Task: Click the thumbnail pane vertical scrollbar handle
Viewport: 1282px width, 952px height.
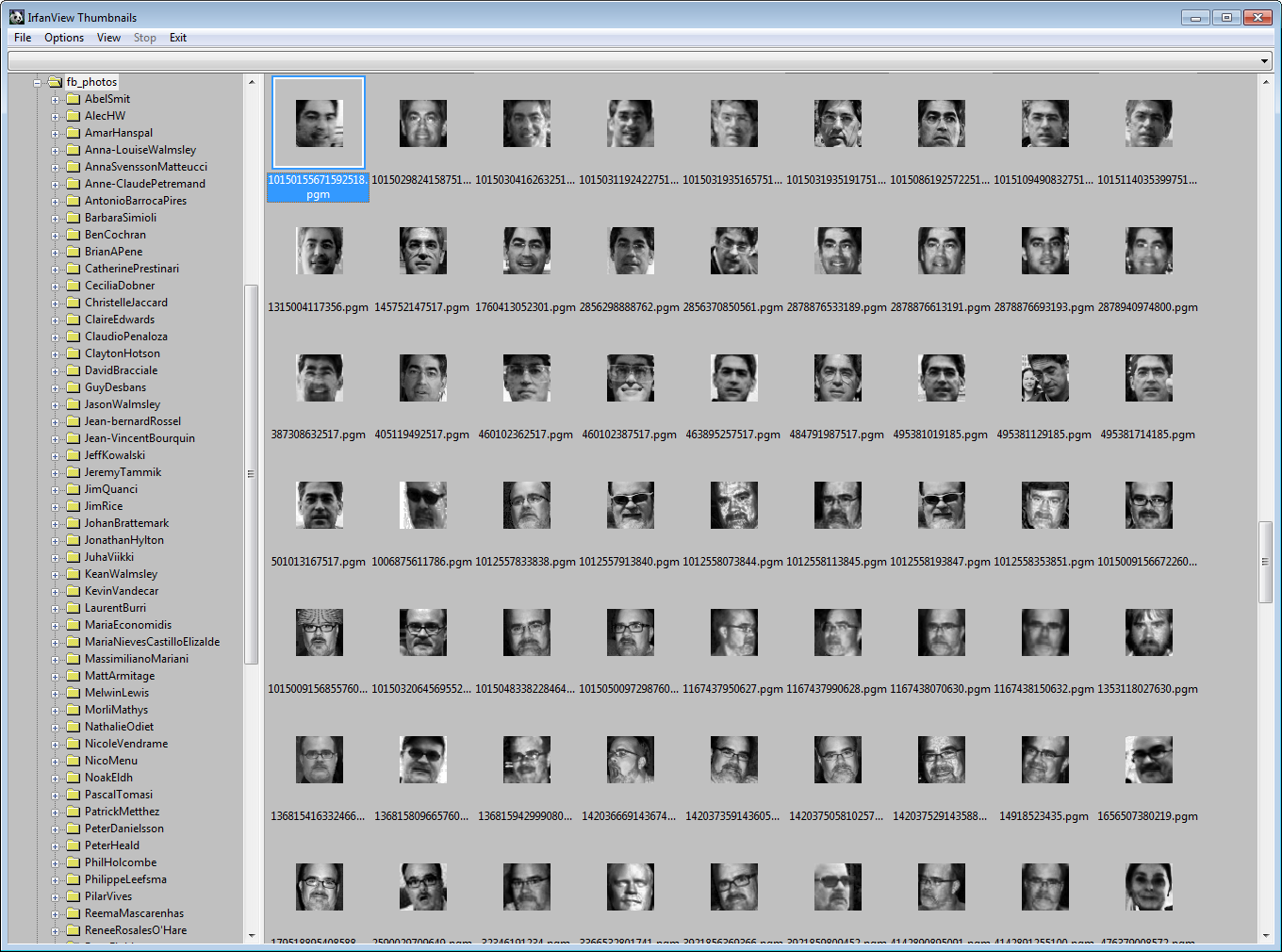Action: 1265,562
